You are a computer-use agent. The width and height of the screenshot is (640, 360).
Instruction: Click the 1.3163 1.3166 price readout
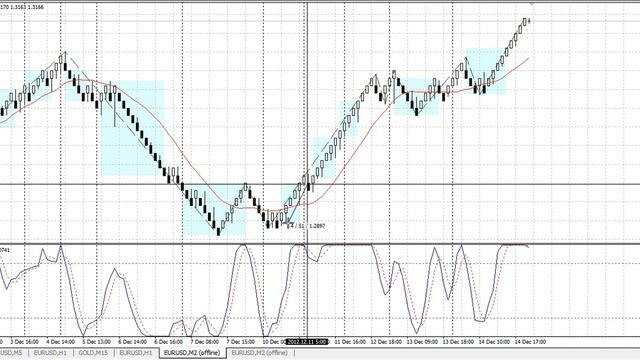(x=28, y=7)
